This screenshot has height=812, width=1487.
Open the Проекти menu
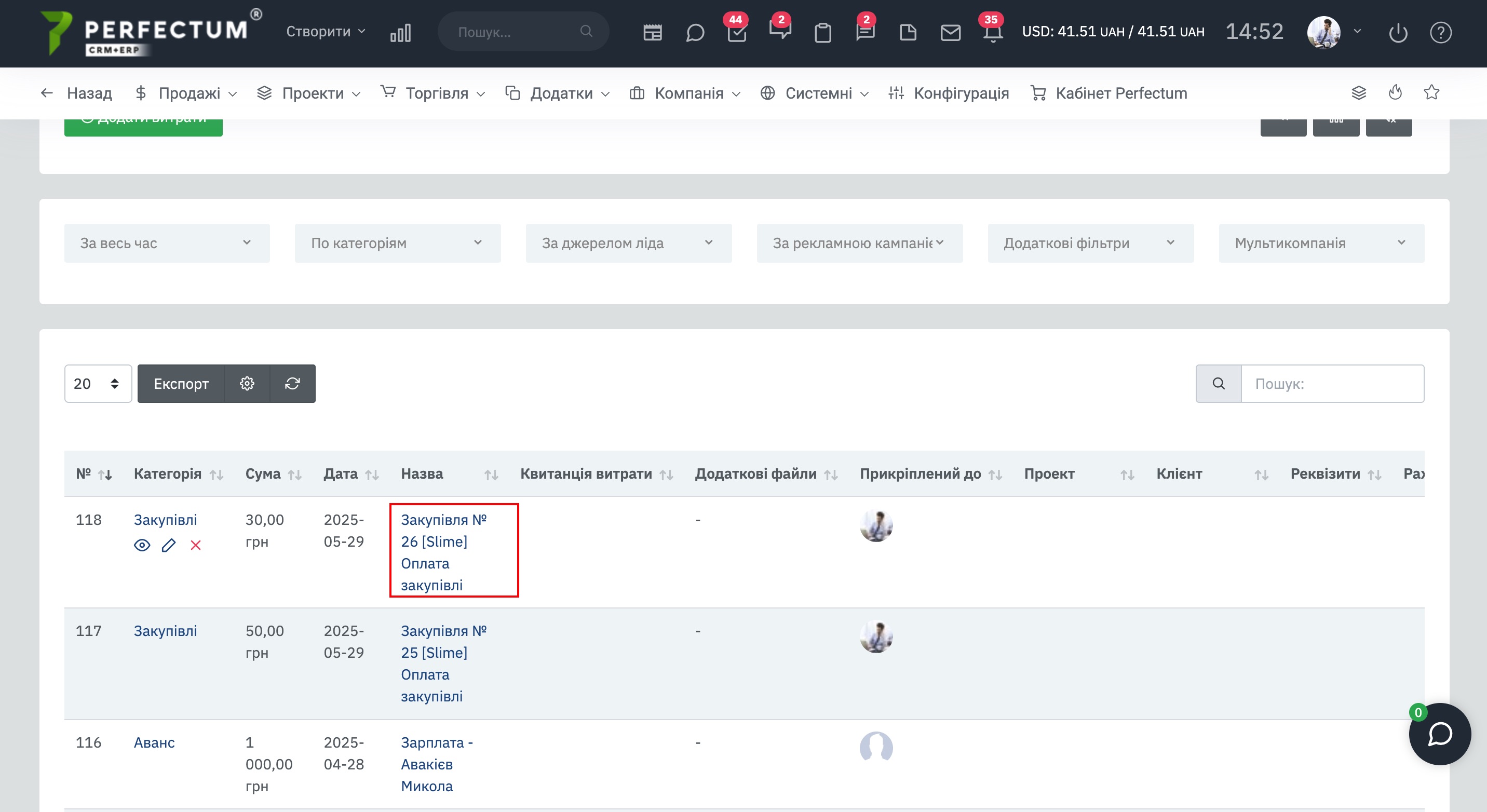(x=309, y=93)
